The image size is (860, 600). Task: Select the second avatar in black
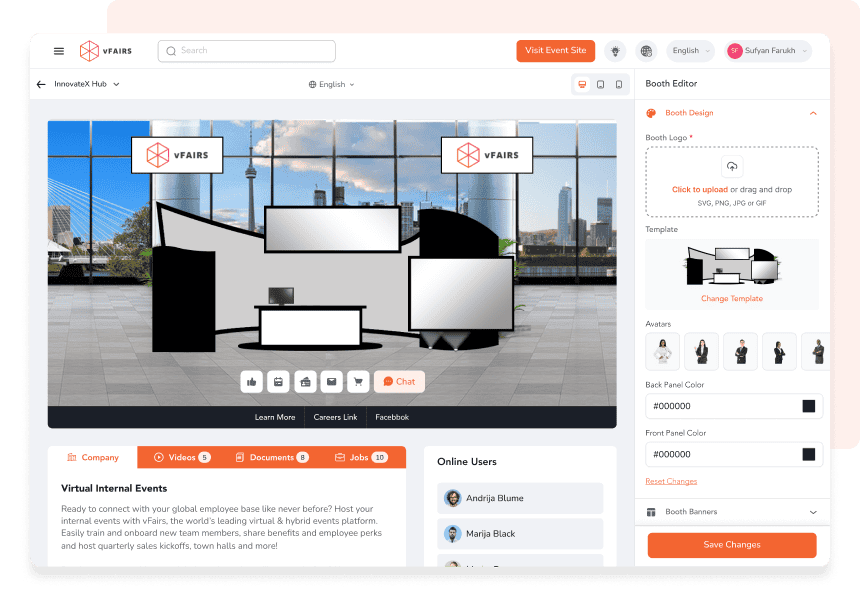point(701,352)
